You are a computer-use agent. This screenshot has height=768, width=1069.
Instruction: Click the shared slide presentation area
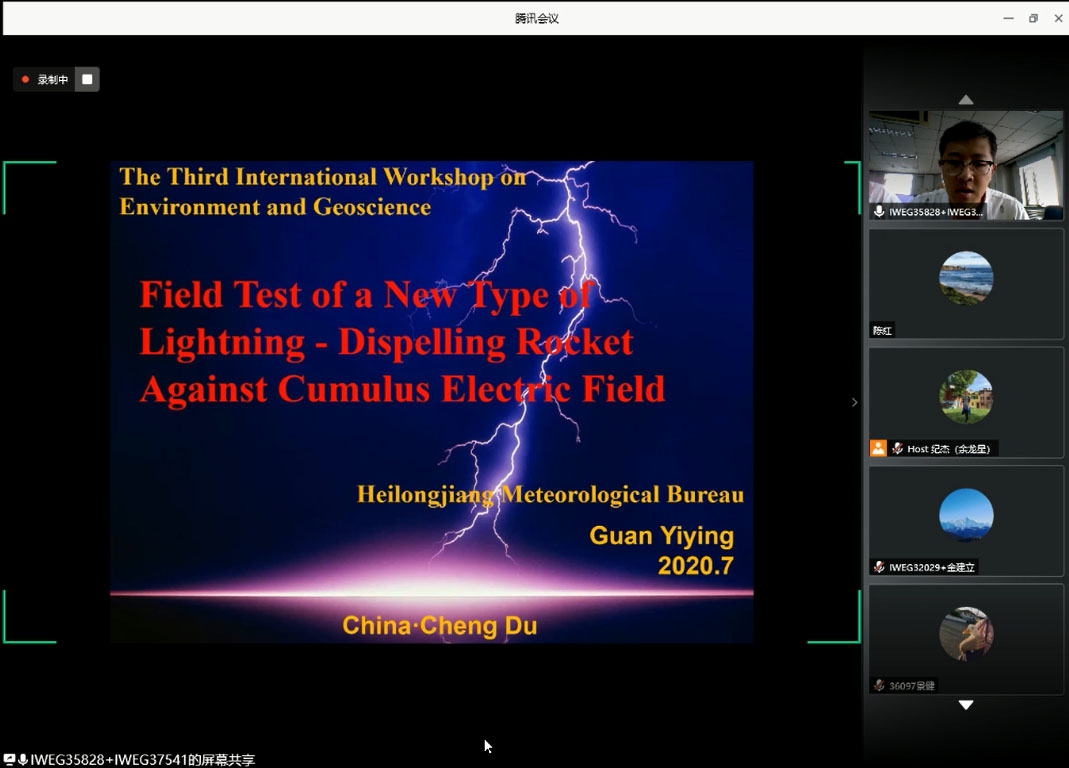point(432,402)
